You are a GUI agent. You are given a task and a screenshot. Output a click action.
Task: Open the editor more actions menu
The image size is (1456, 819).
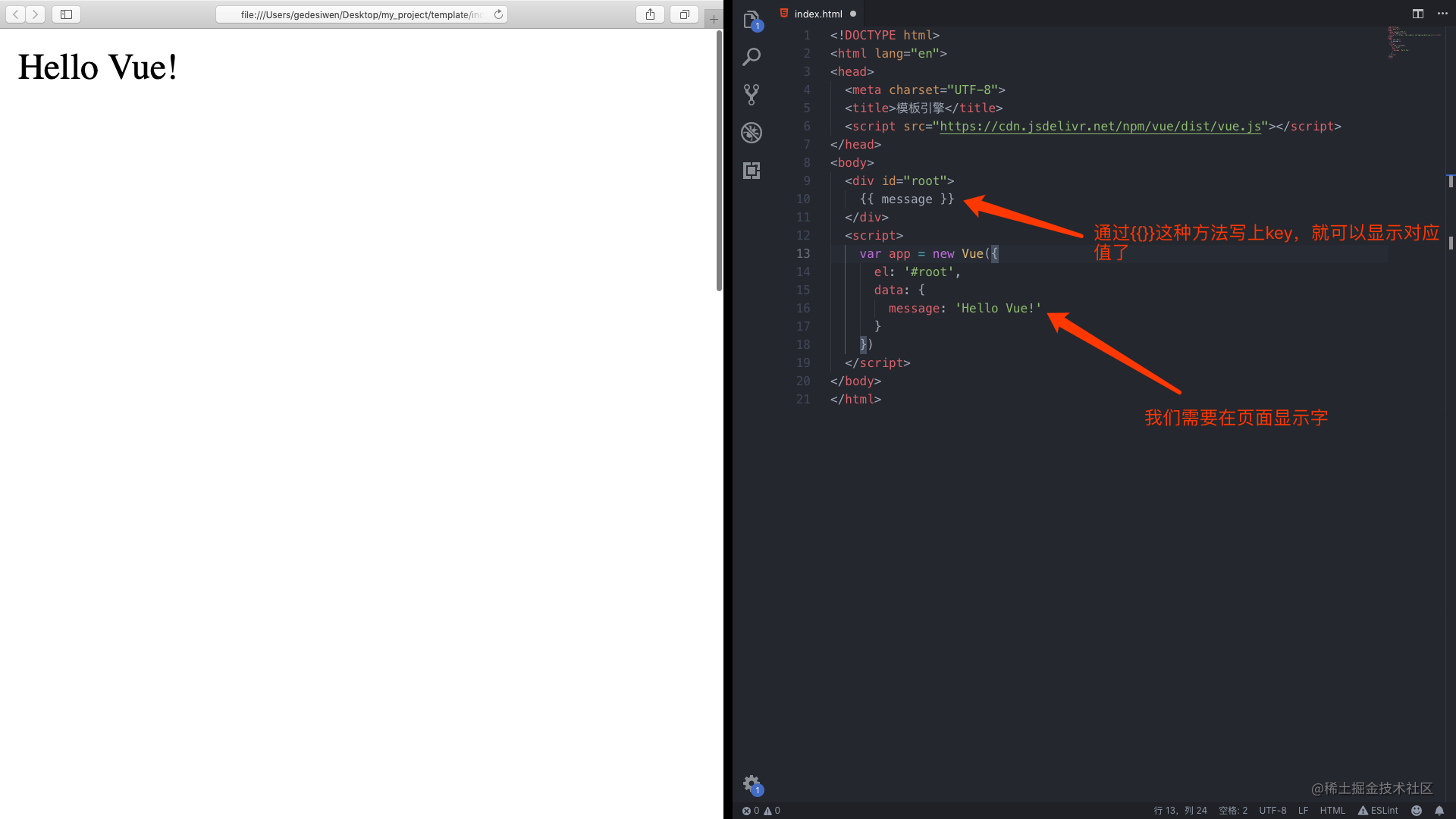coord(1442,14)
